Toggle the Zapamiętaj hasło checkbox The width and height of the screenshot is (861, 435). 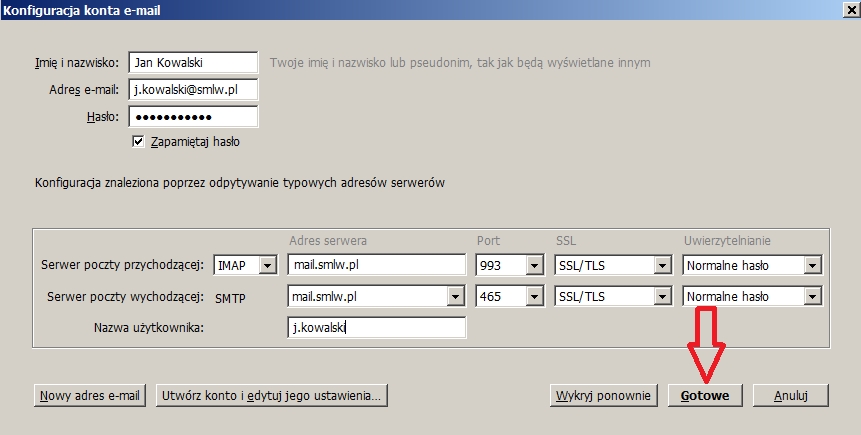click(139, 142)
